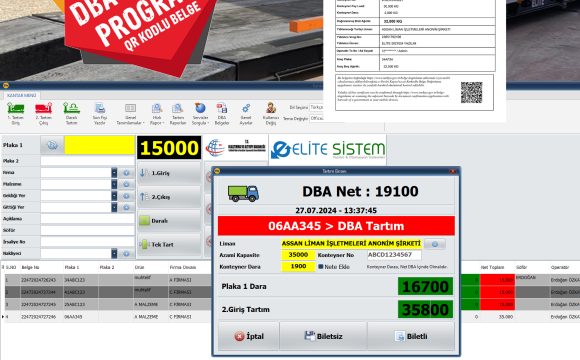Open the Tema Değiştir theme combo box

316,118
